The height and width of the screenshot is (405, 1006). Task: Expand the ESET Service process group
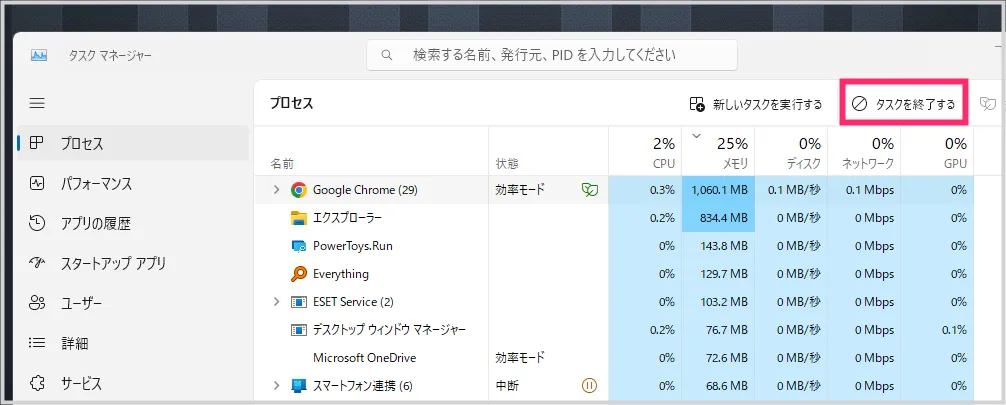coord(277,302)
